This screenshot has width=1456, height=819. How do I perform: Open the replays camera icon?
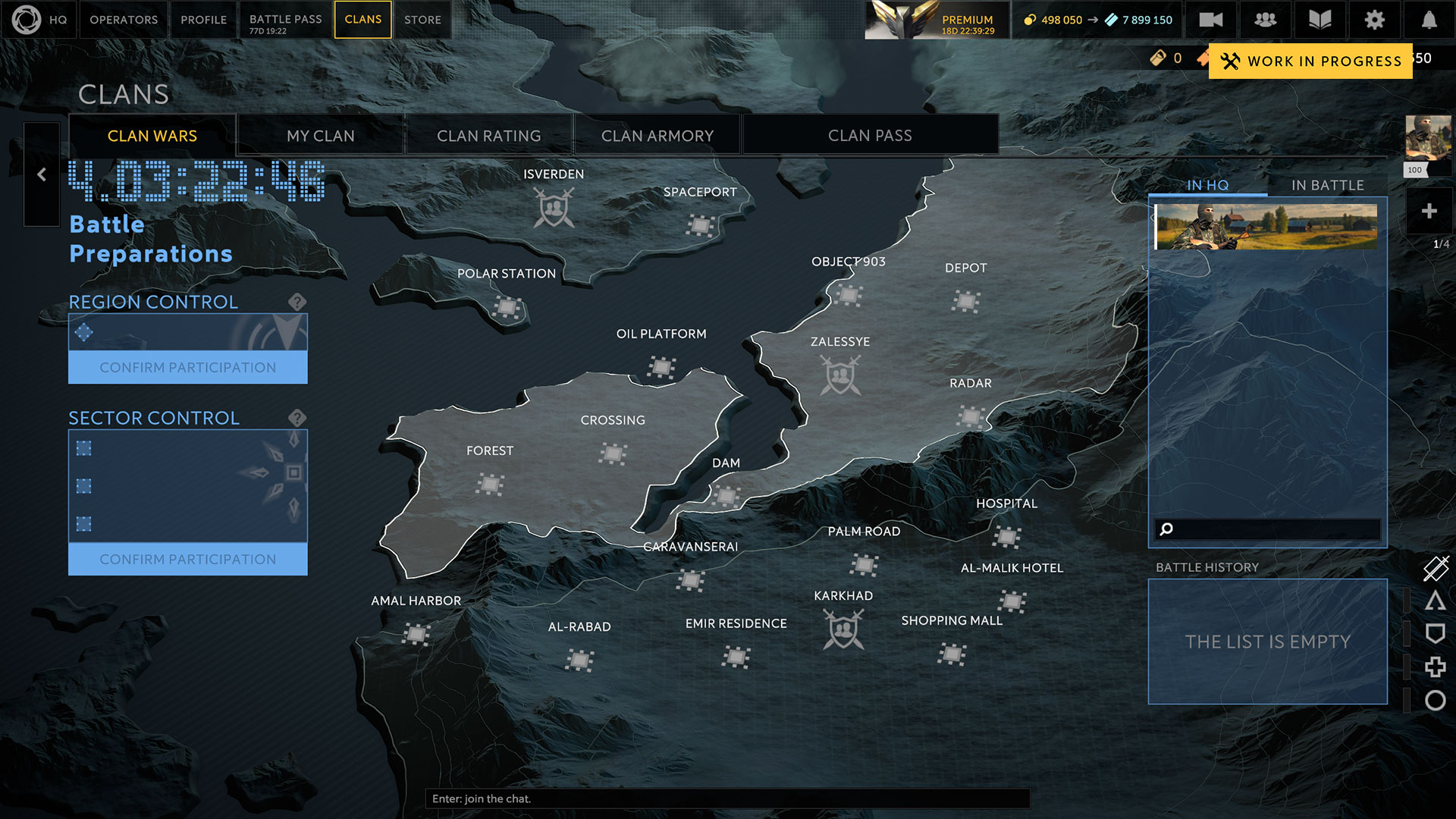click(1210, 20)
